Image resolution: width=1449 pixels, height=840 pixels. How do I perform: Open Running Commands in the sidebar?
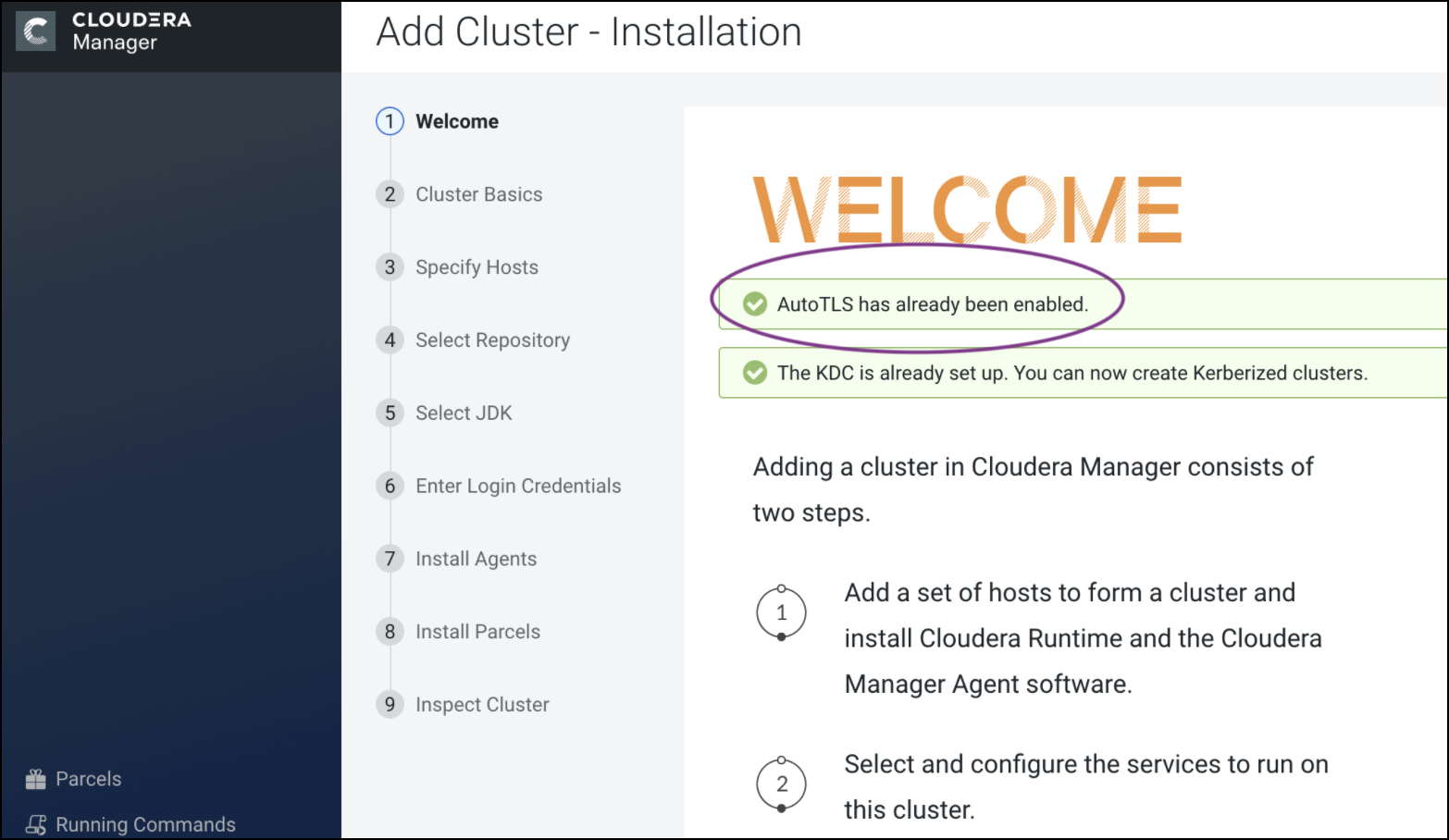click(x=145, y=824)
